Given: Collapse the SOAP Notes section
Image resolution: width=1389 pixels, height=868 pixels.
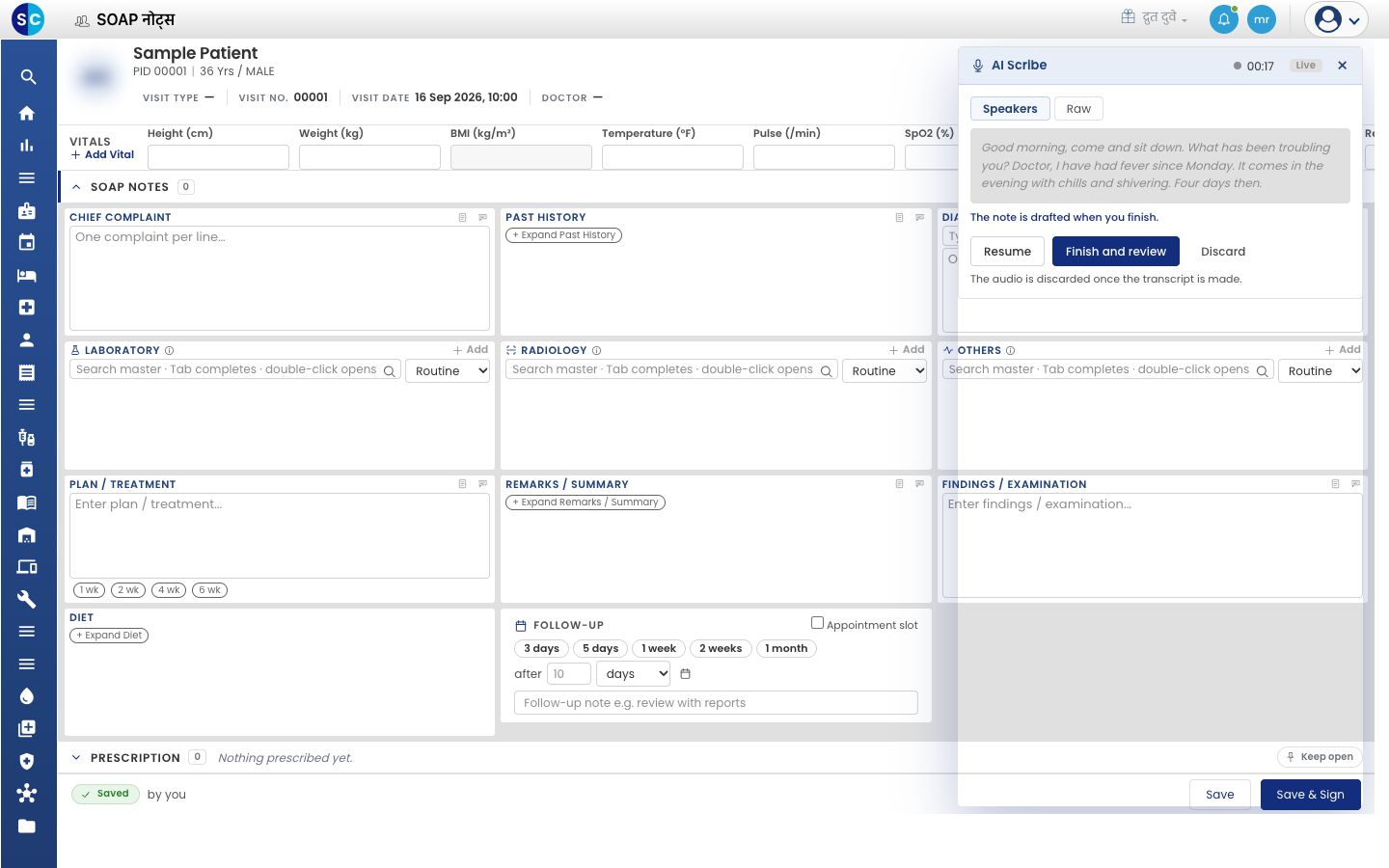Looking at the screenshot, I should 76,187.
